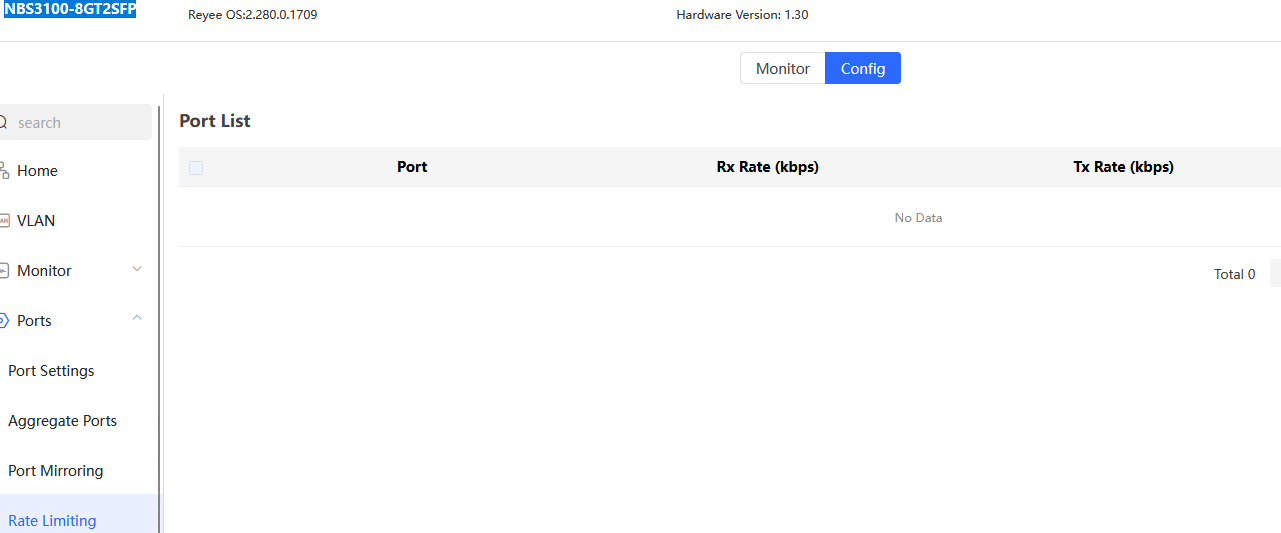Click the VLAN icon in sidebar

pos(4,221)
